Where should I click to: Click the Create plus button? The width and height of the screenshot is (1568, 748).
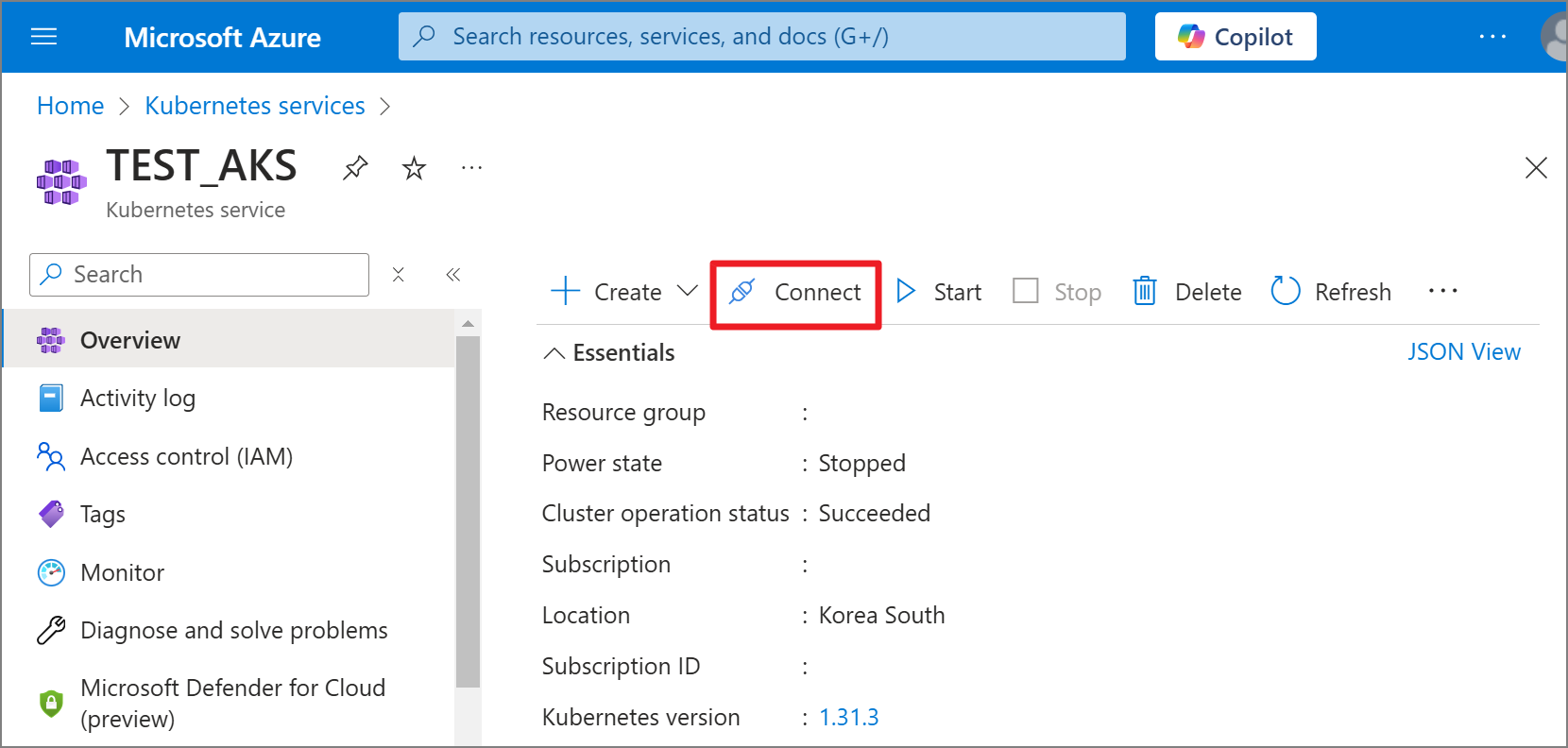point(606,292)
